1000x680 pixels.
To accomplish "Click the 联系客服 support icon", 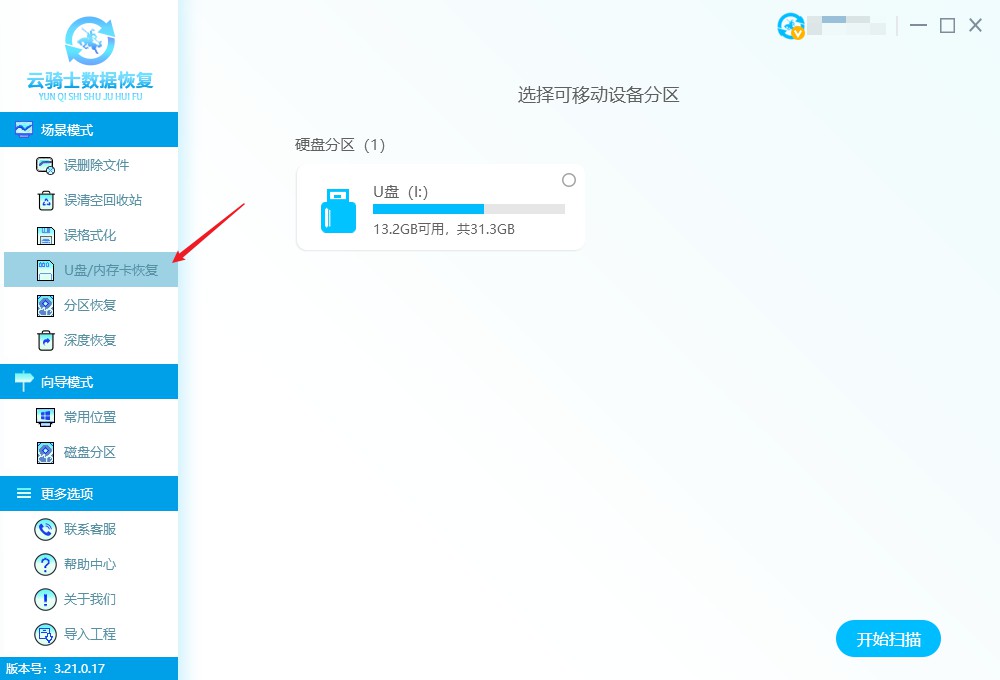I will 45,529.
